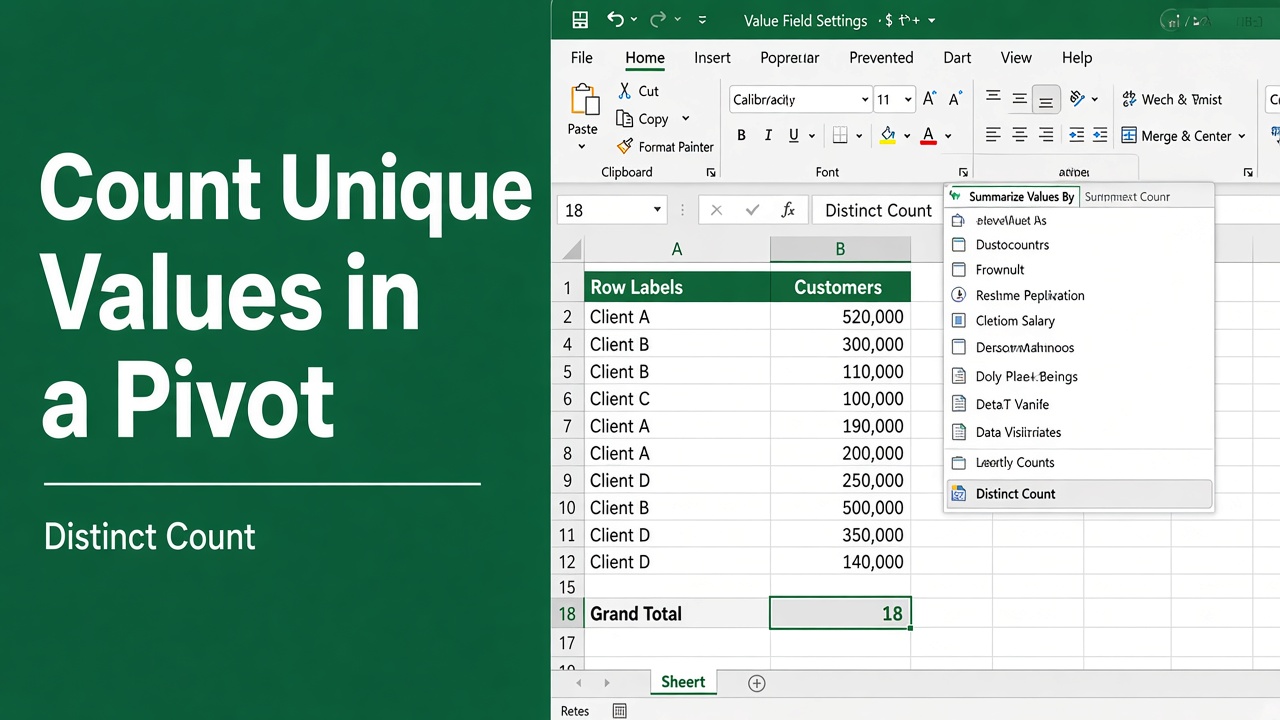The height and width of the screenshot is (720, 1280).
Task: Decrease the font size
Action: pyautogui.click(x=954, y=99)
